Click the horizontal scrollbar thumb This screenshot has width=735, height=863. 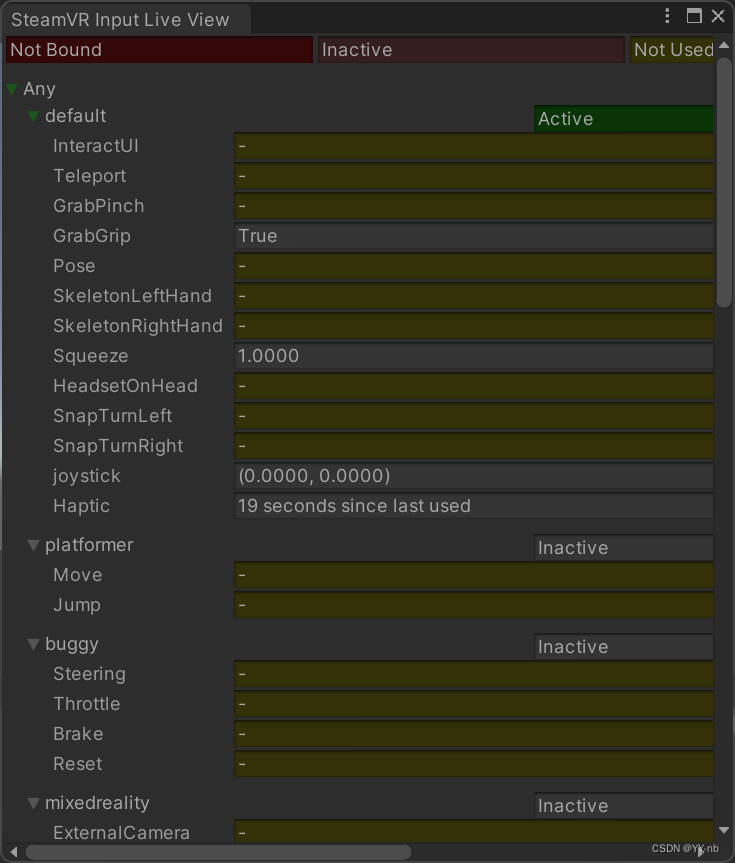[x=219, y=852]
